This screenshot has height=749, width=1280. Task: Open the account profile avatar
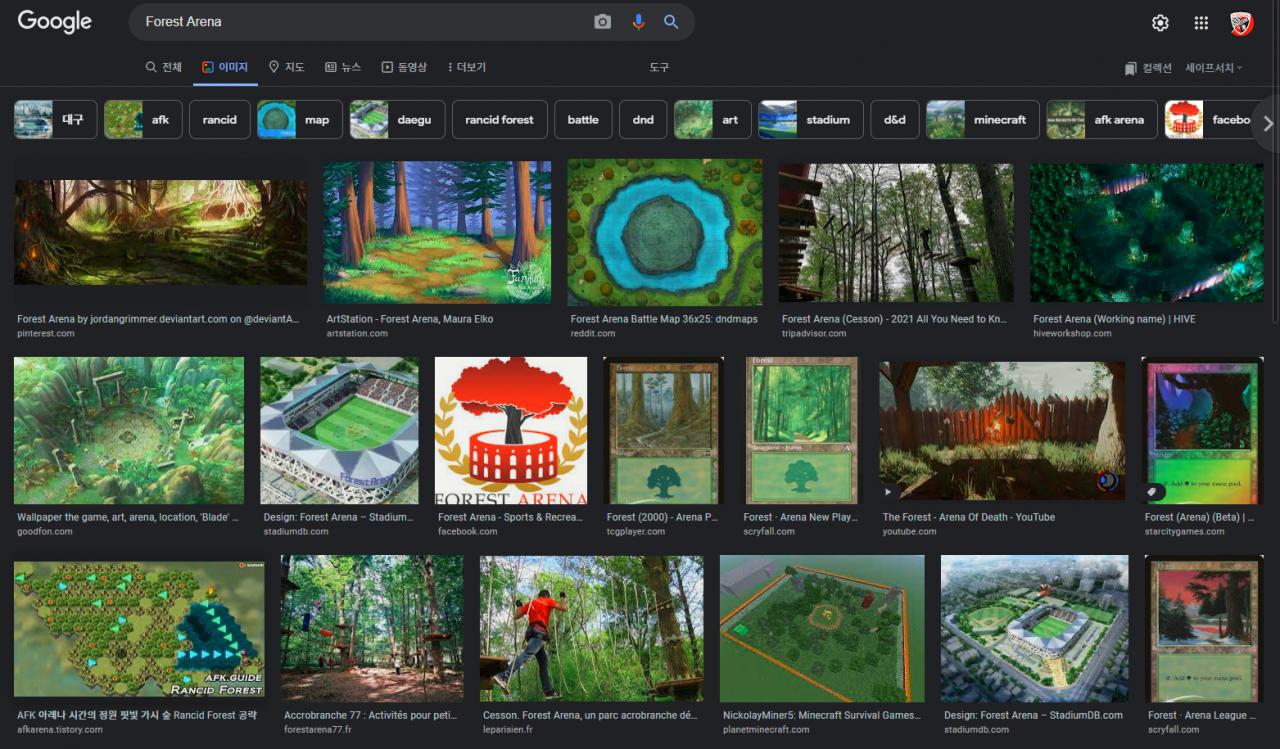tap(1242, 23)
